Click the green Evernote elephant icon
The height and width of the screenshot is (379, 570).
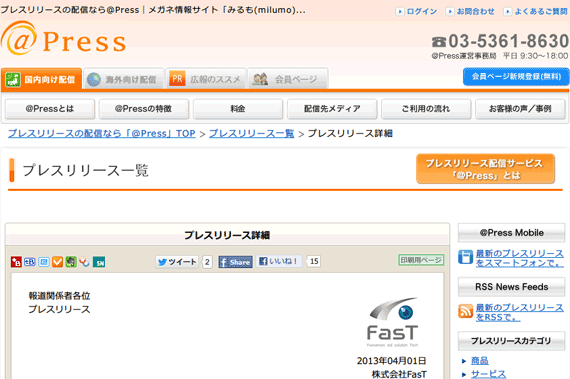point(71,262)
